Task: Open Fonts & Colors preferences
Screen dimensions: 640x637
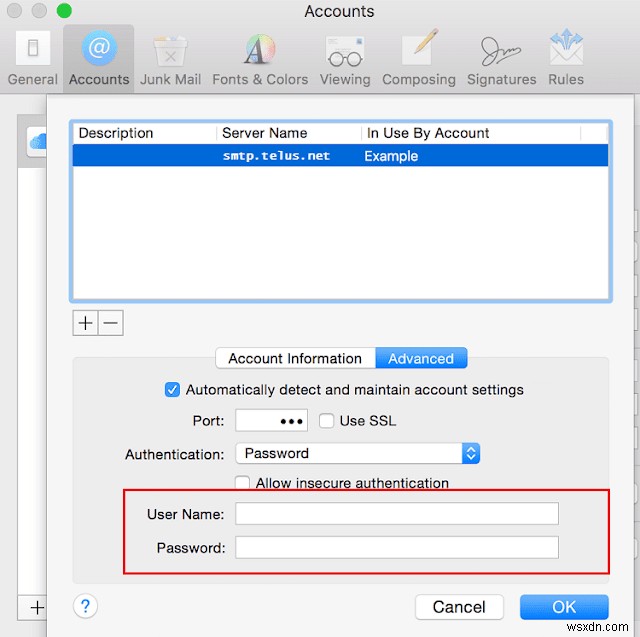Action: [260, 58]
